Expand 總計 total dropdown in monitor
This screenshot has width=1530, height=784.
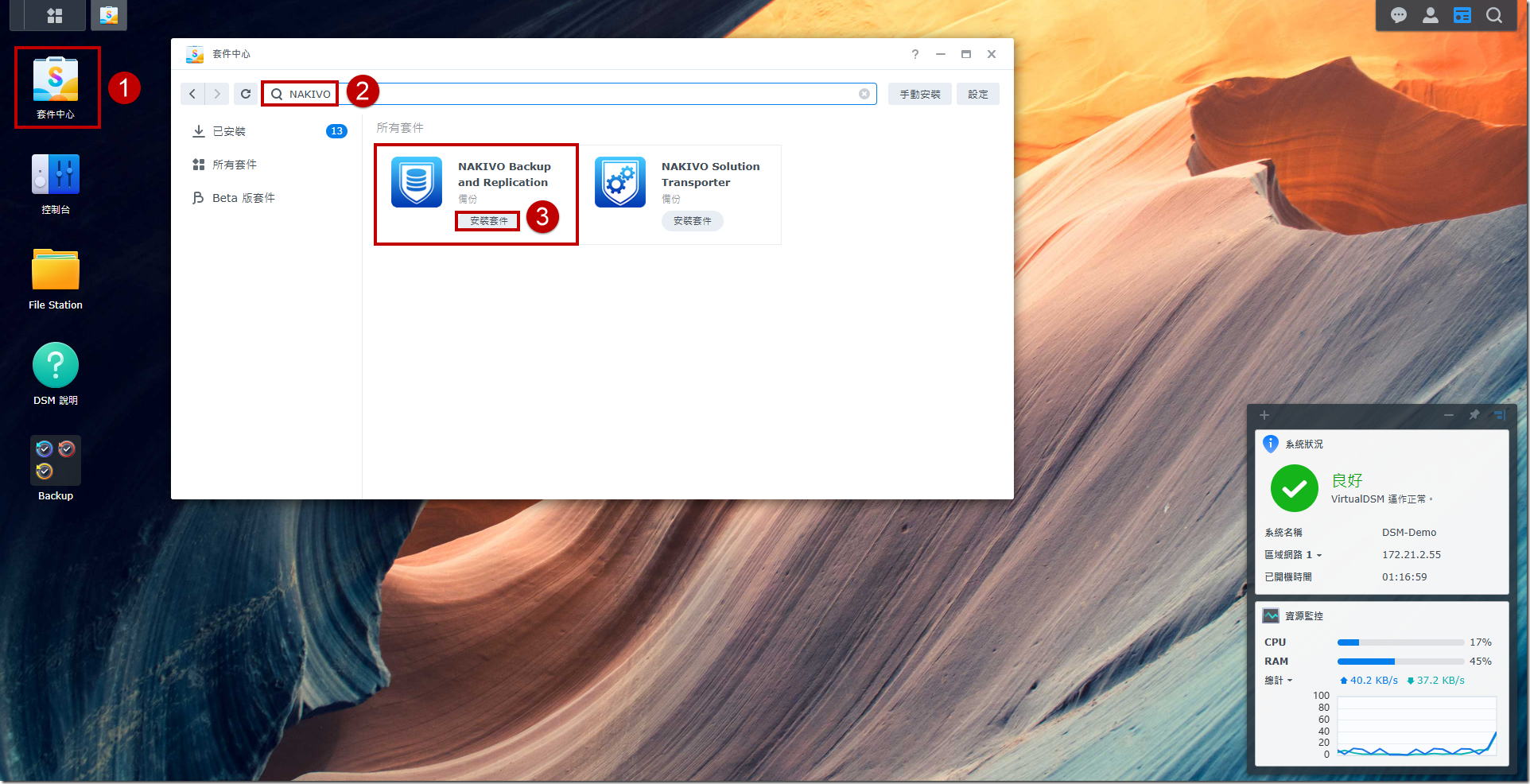(x=1279, y=681)
